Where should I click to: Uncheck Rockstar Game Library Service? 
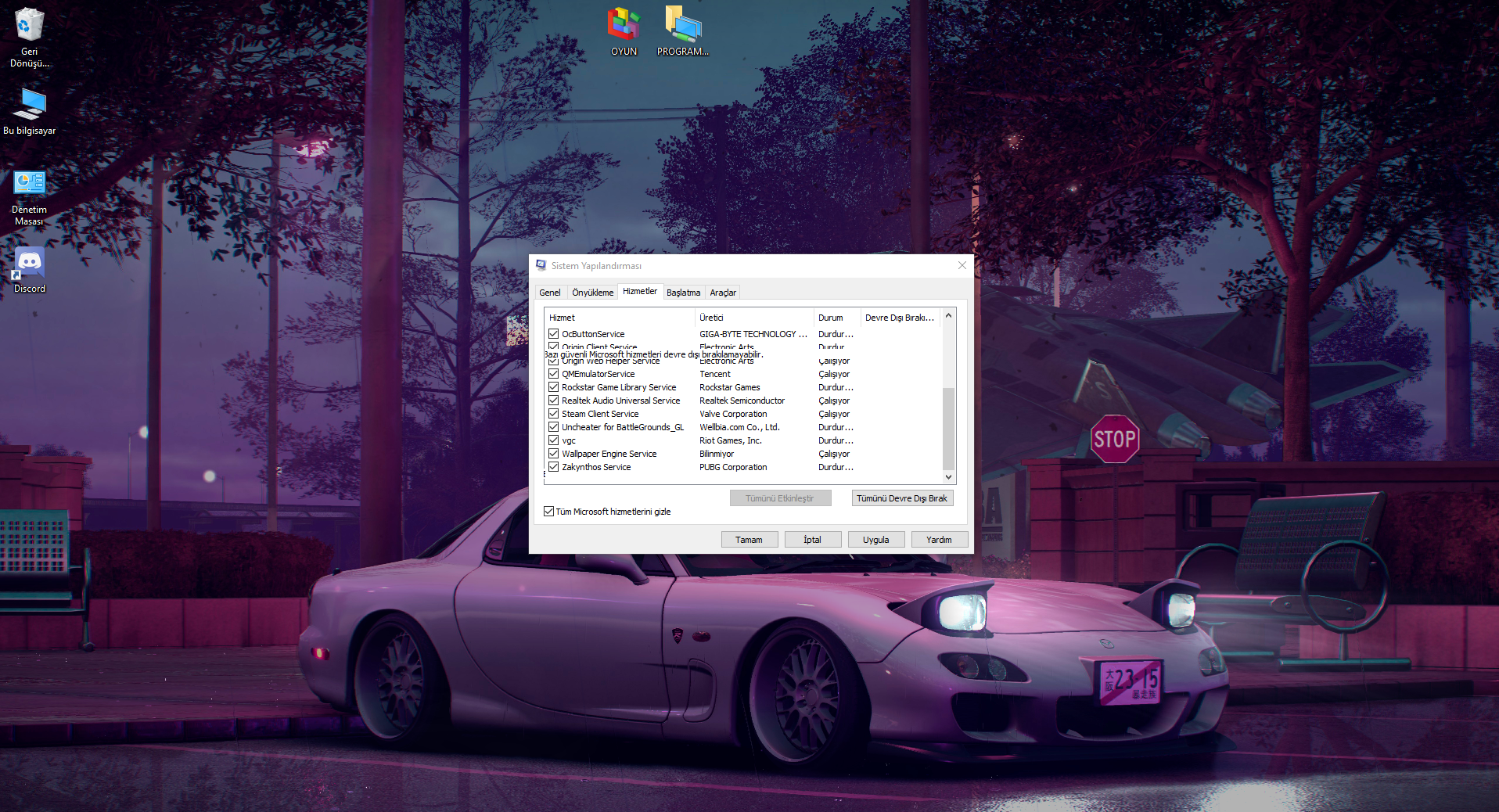[553, 386]
